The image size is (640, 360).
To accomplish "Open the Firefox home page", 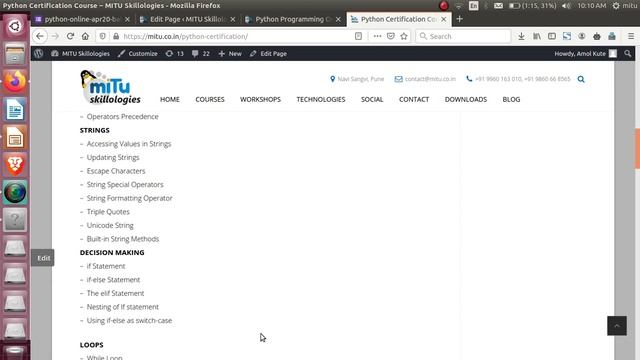I will click(x=85, y=36).
